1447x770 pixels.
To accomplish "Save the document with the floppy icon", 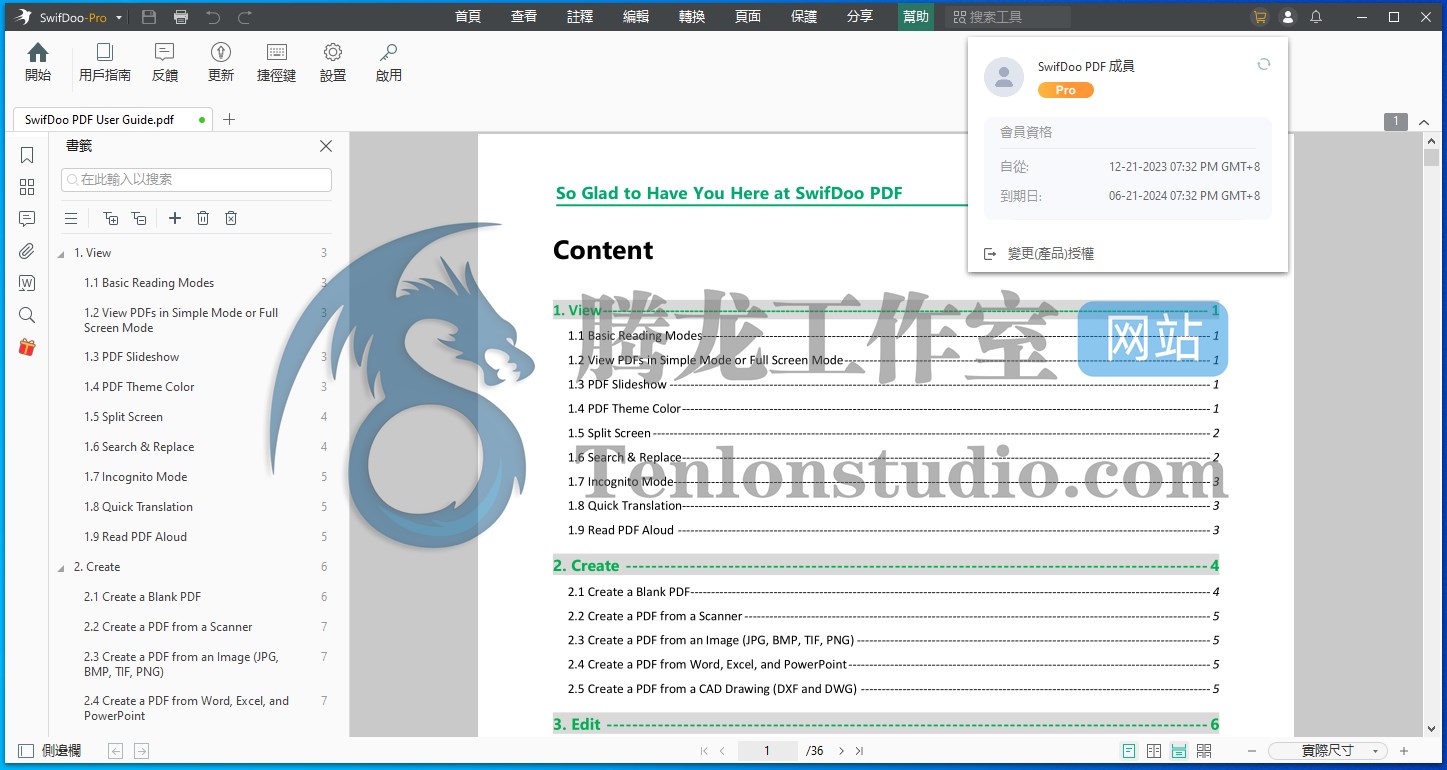I will coord(149,17).
